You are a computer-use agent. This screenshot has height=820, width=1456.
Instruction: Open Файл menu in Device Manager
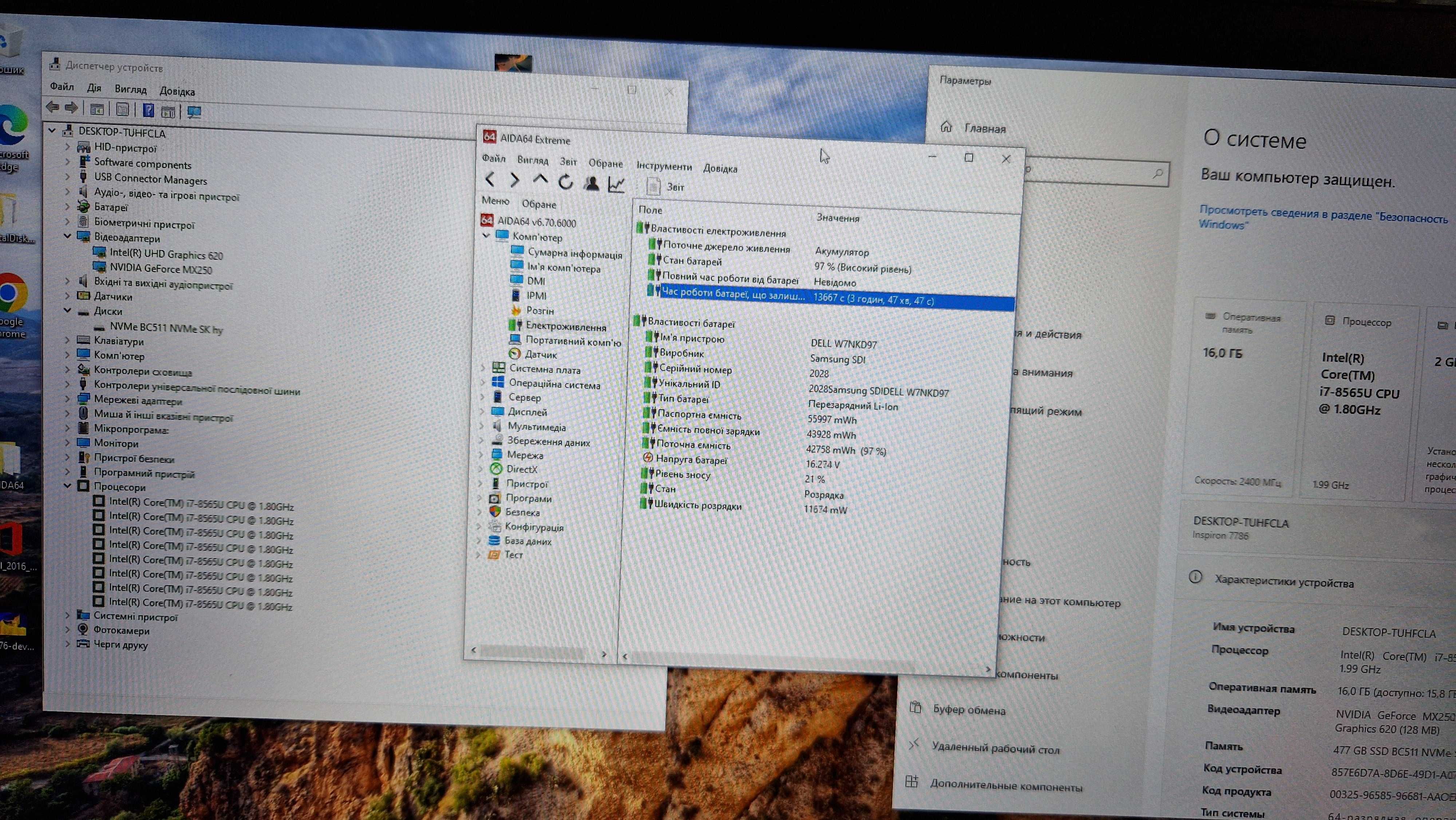(x=62, y=87)
